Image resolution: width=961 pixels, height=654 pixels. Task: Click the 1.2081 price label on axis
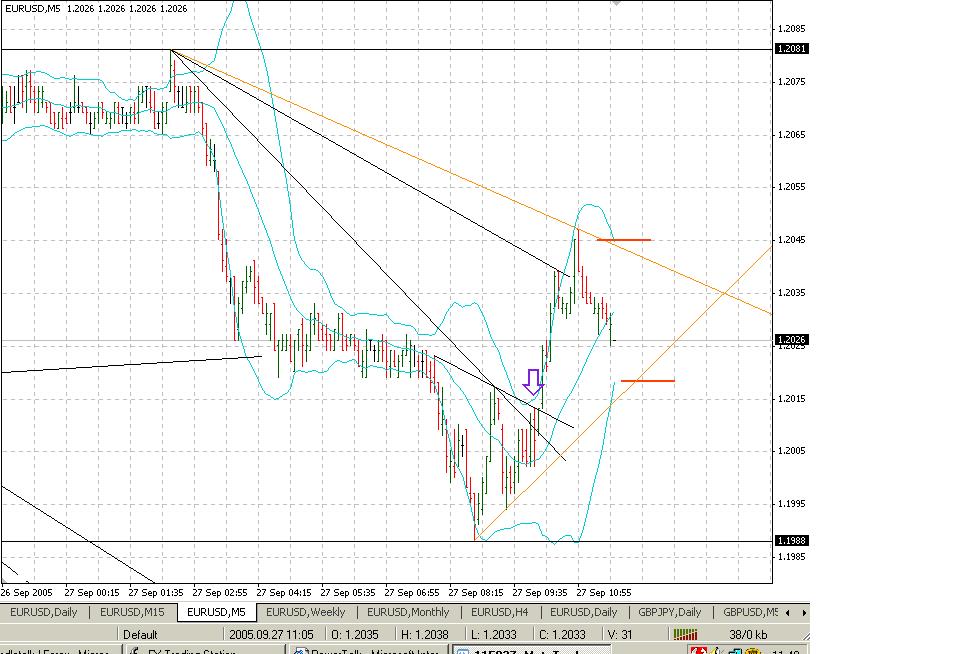pyautogui.click(x=792, y=48)
